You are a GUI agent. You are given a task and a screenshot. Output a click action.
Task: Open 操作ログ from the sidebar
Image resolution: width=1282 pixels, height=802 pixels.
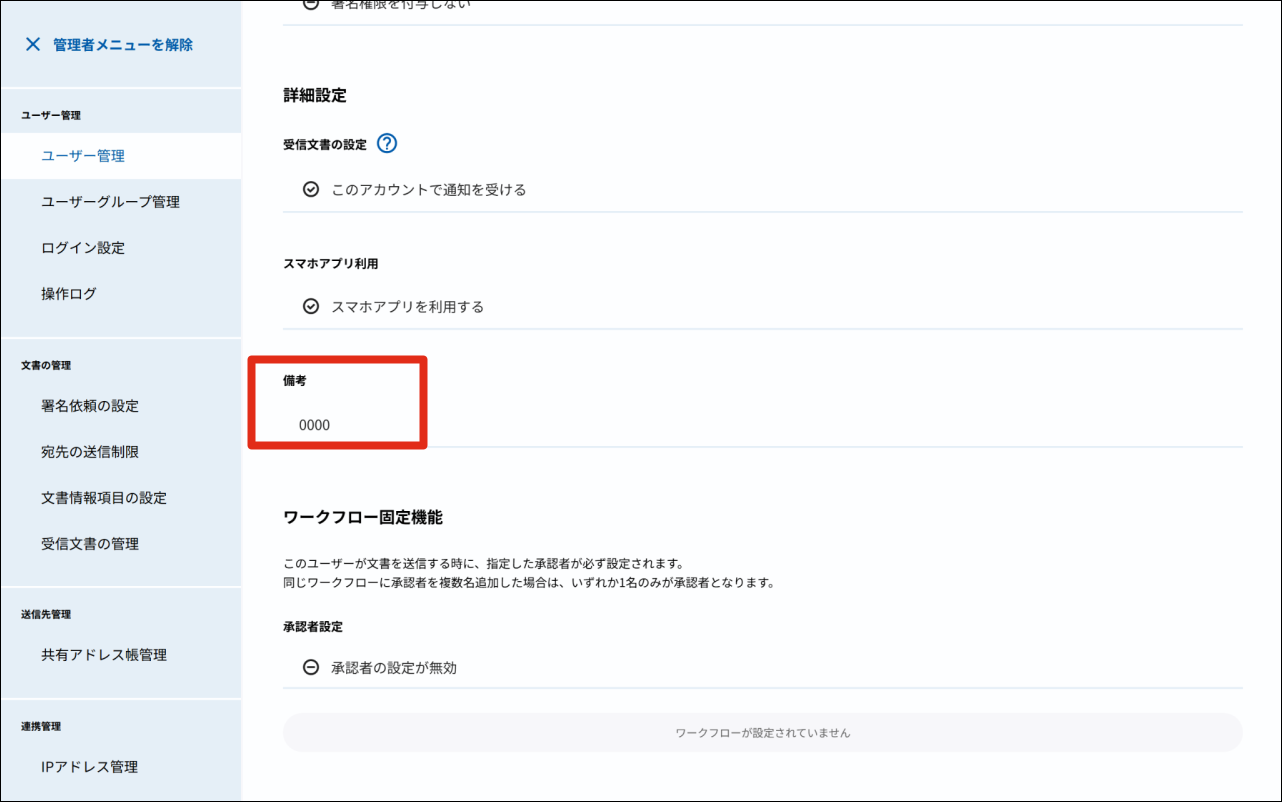point(69,294)
